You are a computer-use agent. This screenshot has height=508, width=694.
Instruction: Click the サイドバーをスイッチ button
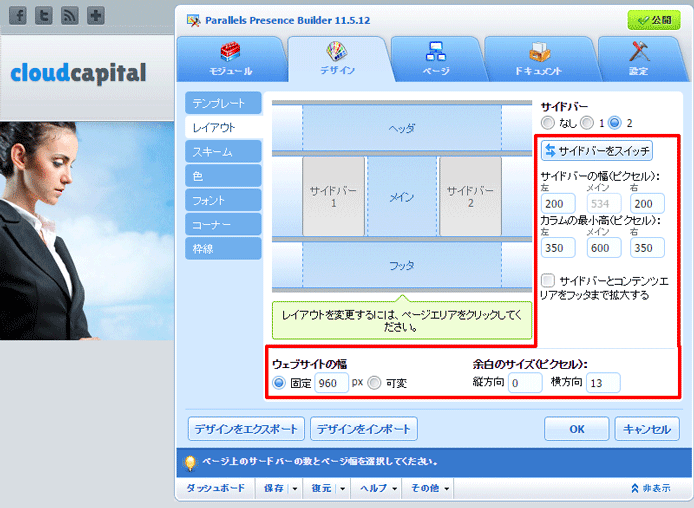point(596,151)
